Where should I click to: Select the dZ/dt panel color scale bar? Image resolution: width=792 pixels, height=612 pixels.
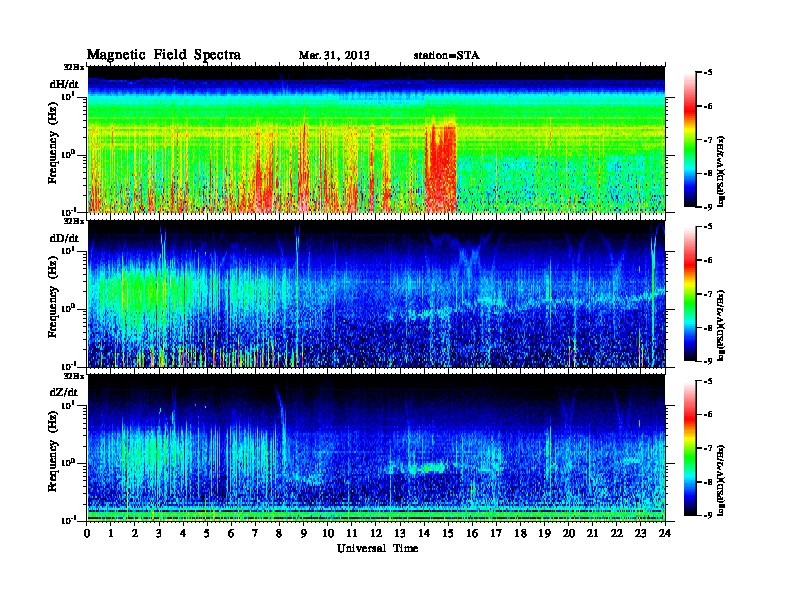point(689,448)
